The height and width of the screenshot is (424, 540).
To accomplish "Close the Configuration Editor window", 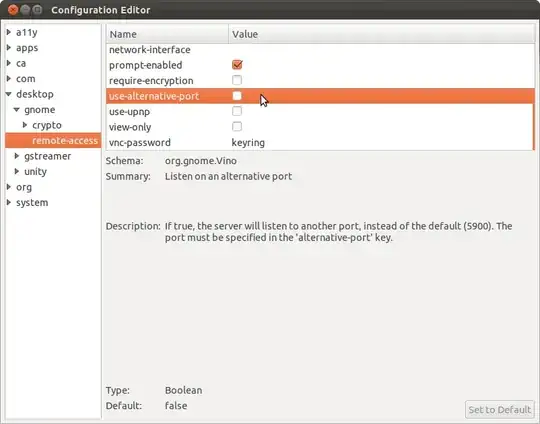I will 13,10.
